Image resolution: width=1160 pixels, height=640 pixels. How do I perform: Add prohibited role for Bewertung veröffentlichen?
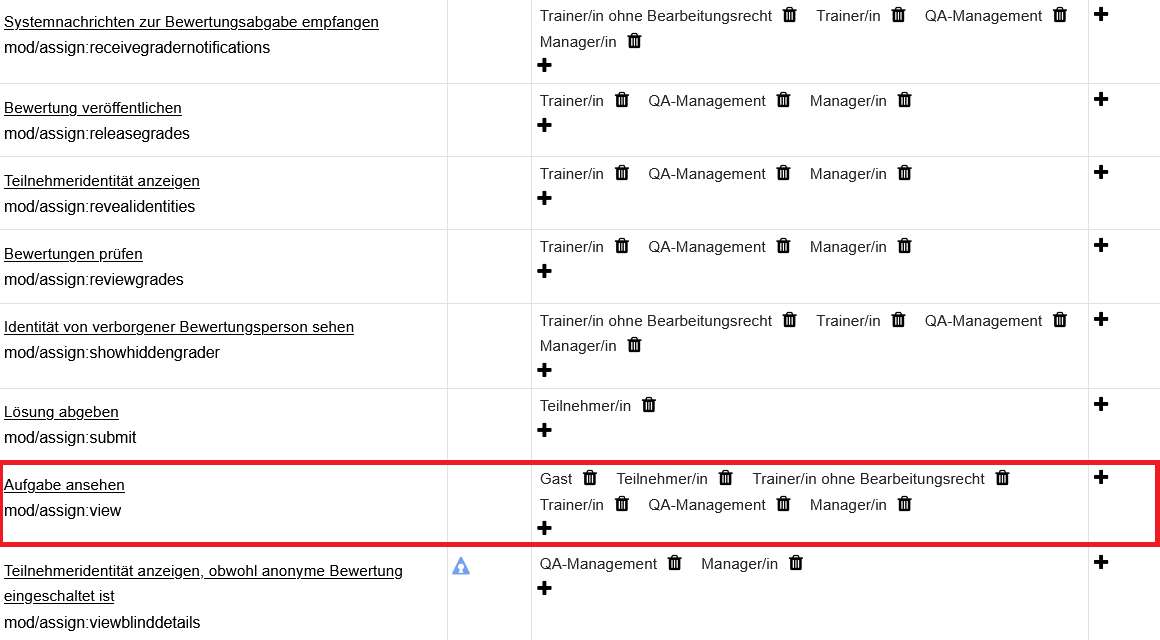1101,99
